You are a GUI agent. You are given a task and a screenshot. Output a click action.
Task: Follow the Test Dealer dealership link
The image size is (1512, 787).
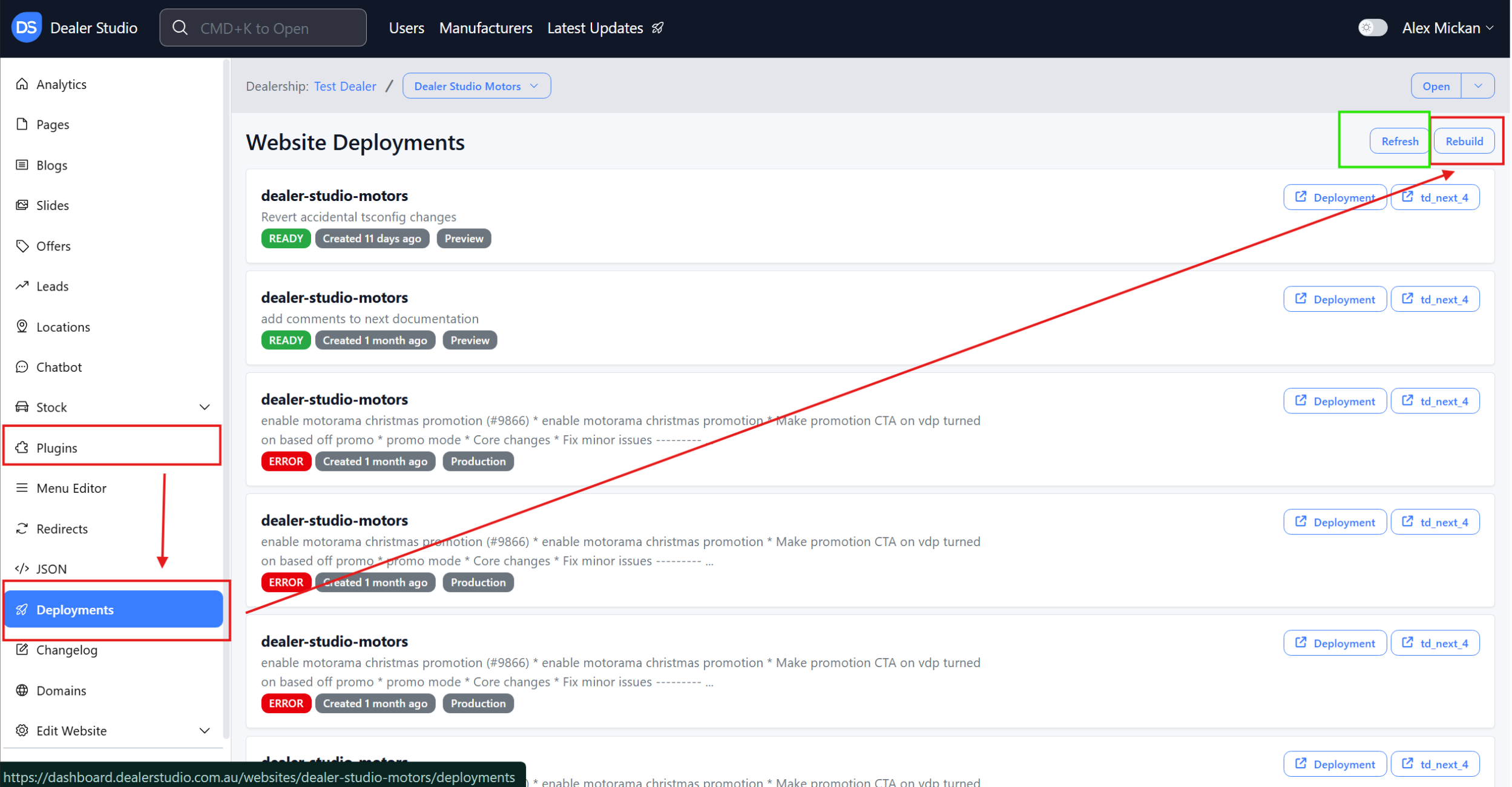(345, 86)
